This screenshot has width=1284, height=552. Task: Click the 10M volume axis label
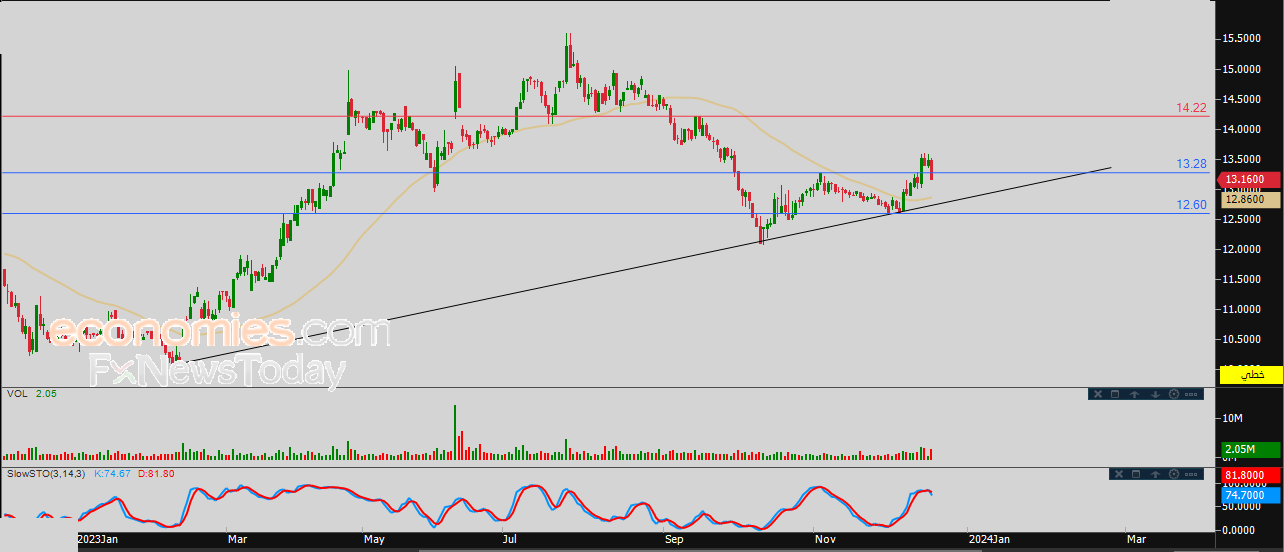tap(1233, 418)
